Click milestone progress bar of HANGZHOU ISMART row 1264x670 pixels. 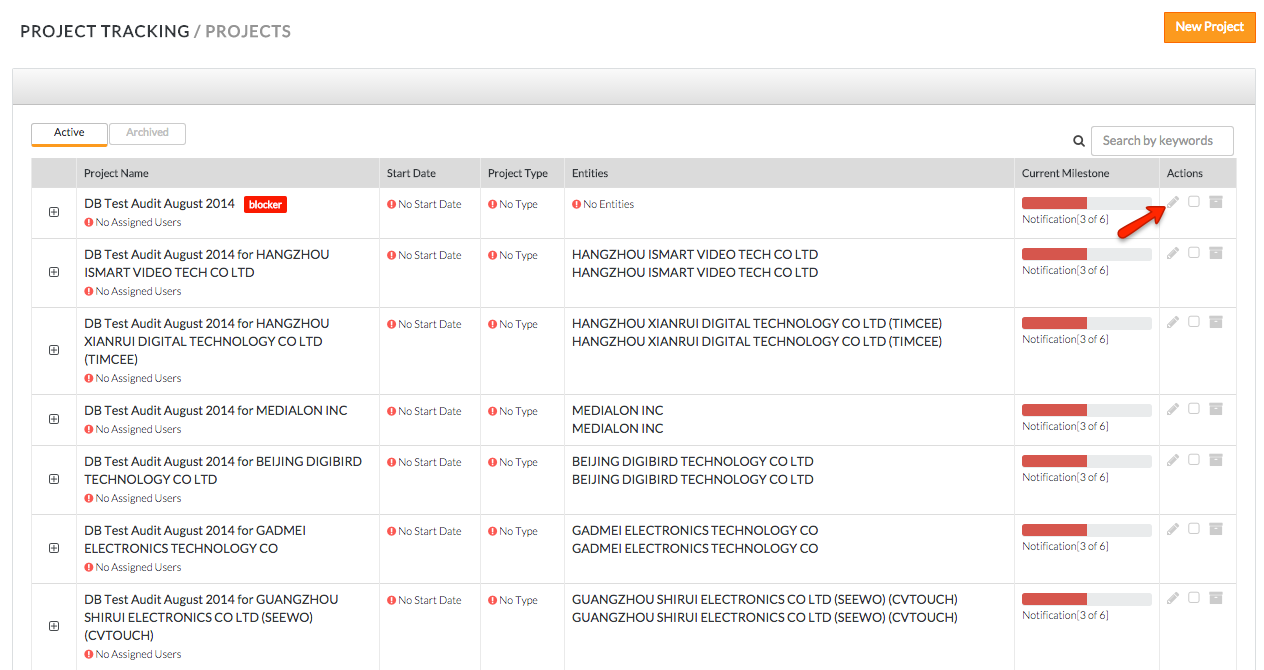pyautogui.click(x=1086, y=255)
